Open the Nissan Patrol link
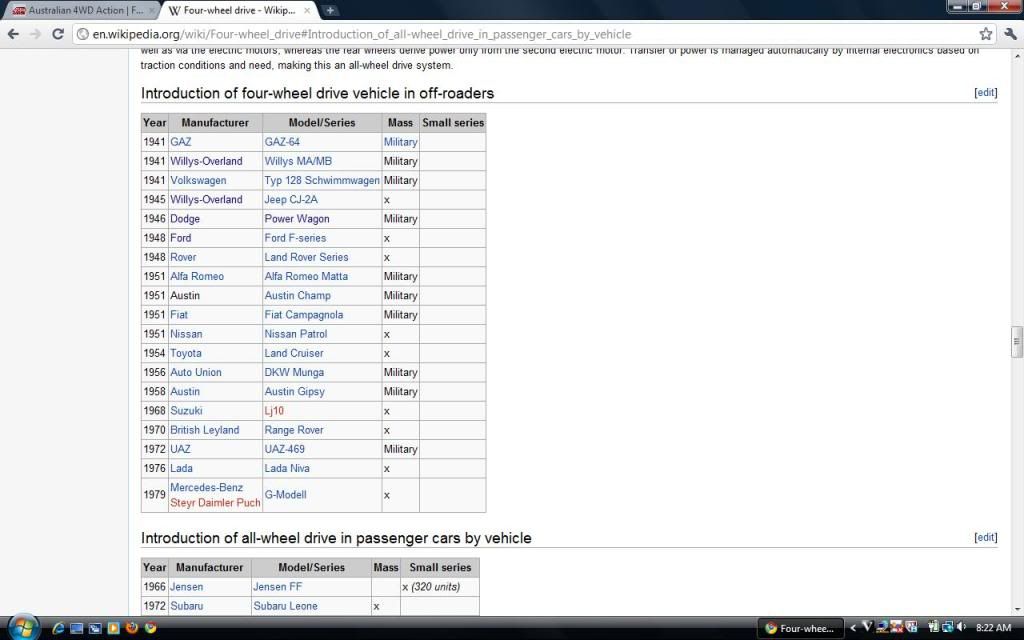Screen dimensions: 1024x640 pos(295,334)
